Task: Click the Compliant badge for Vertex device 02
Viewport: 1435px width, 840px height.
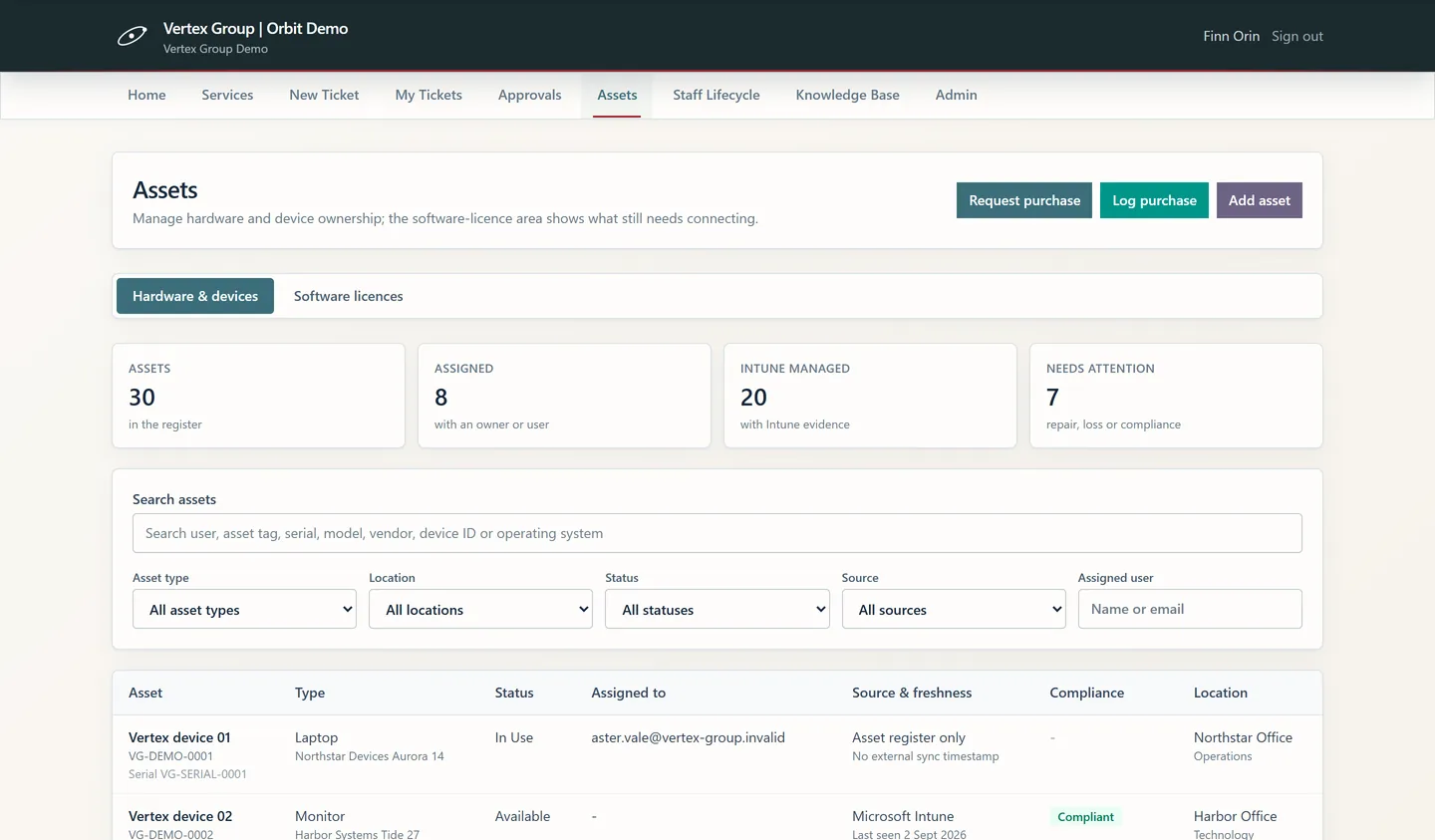Action: point(1085,817)
